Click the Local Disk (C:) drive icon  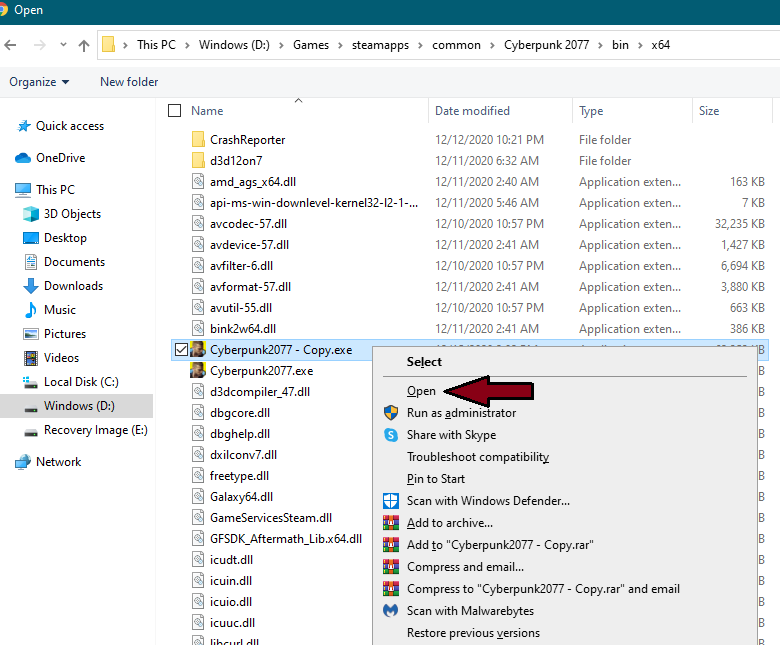31,382
